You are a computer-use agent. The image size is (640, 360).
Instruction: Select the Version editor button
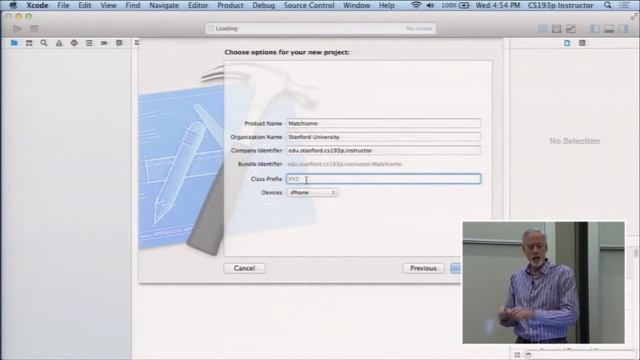point(571,29)
